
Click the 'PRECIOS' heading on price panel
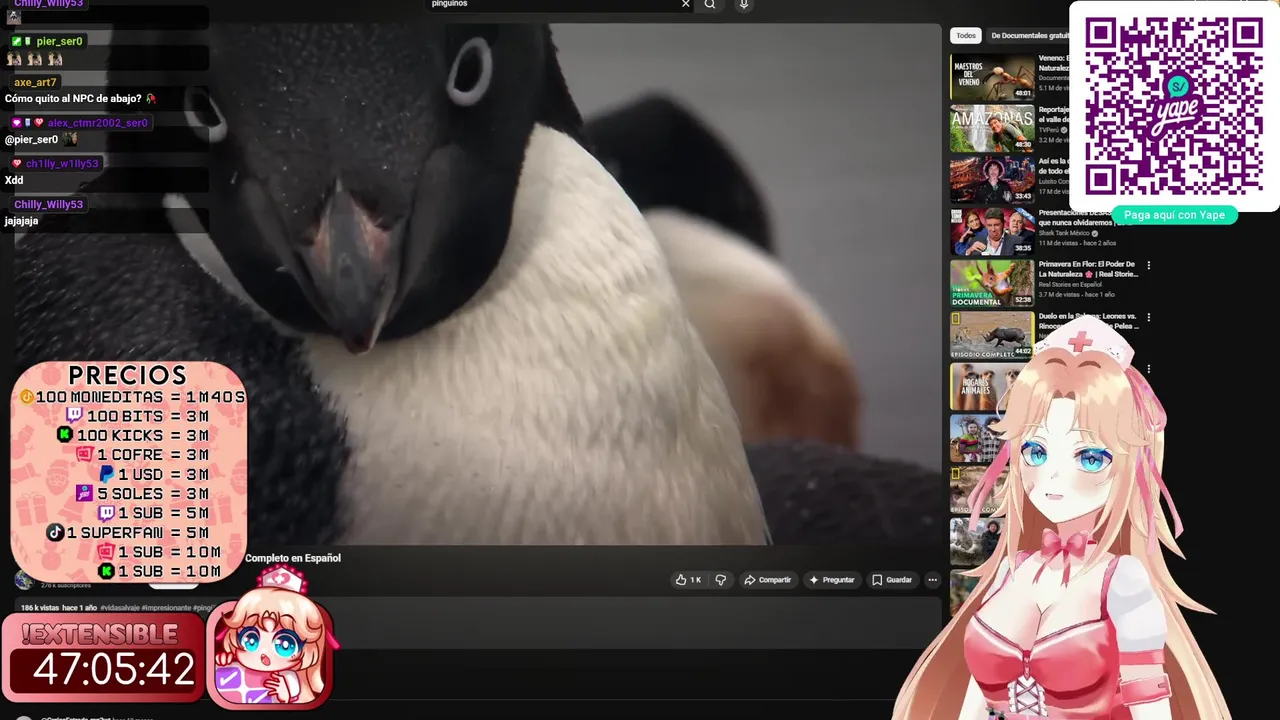pyautogui.click(x=128, y=375)
